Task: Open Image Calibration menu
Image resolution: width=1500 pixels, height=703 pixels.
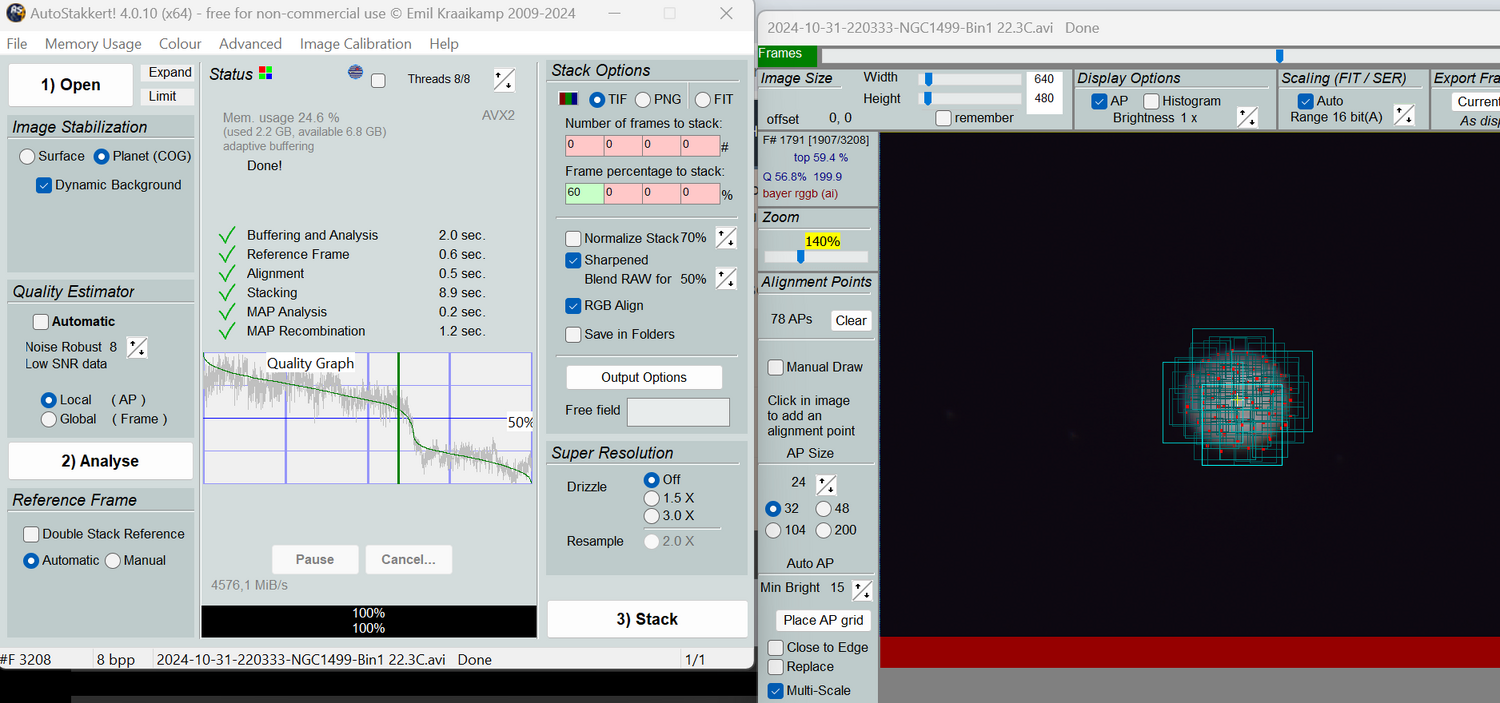Action: [x=356, y=44]
